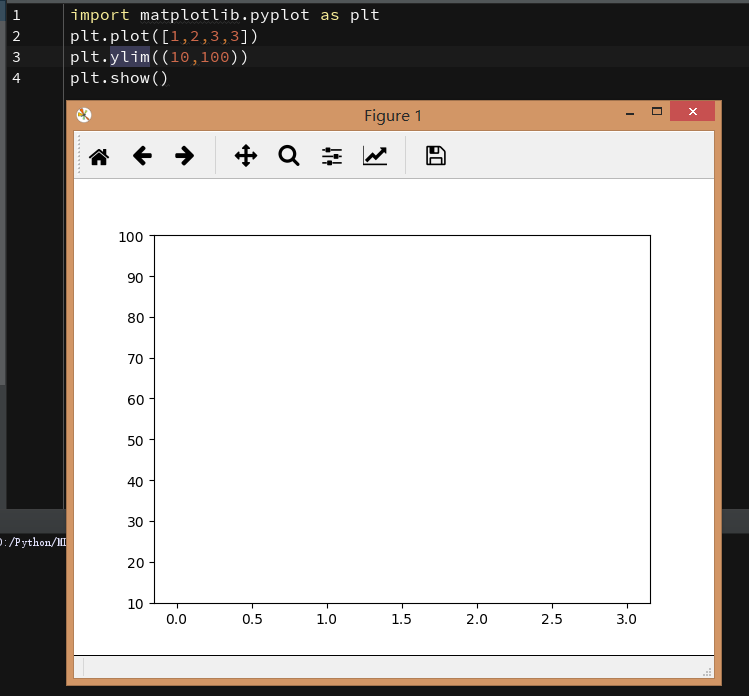Click the Figure 1 title text
Viewport: 749px width, 696px height.
[393, 116]
